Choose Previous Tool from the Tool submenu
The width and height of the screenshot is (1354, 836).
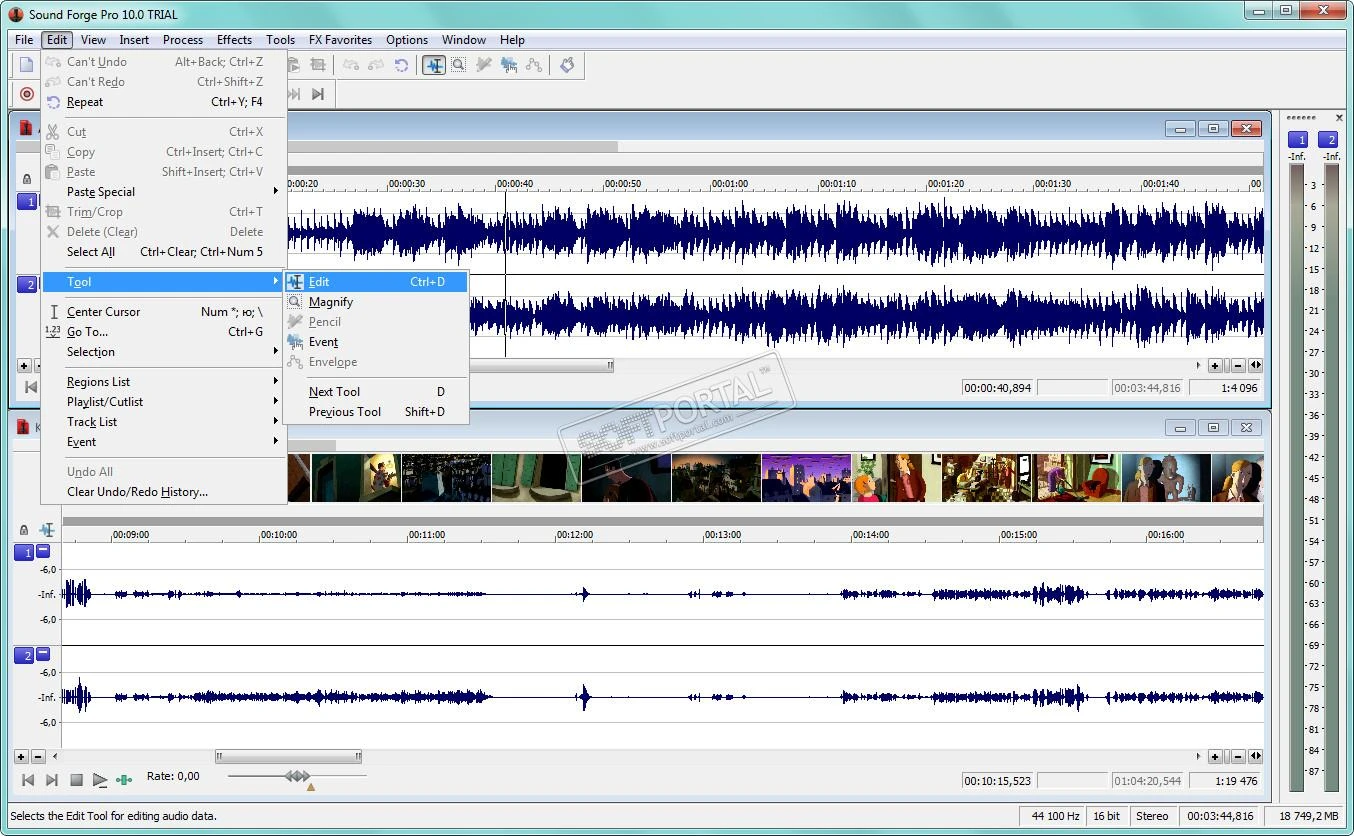tap(376, 412)
